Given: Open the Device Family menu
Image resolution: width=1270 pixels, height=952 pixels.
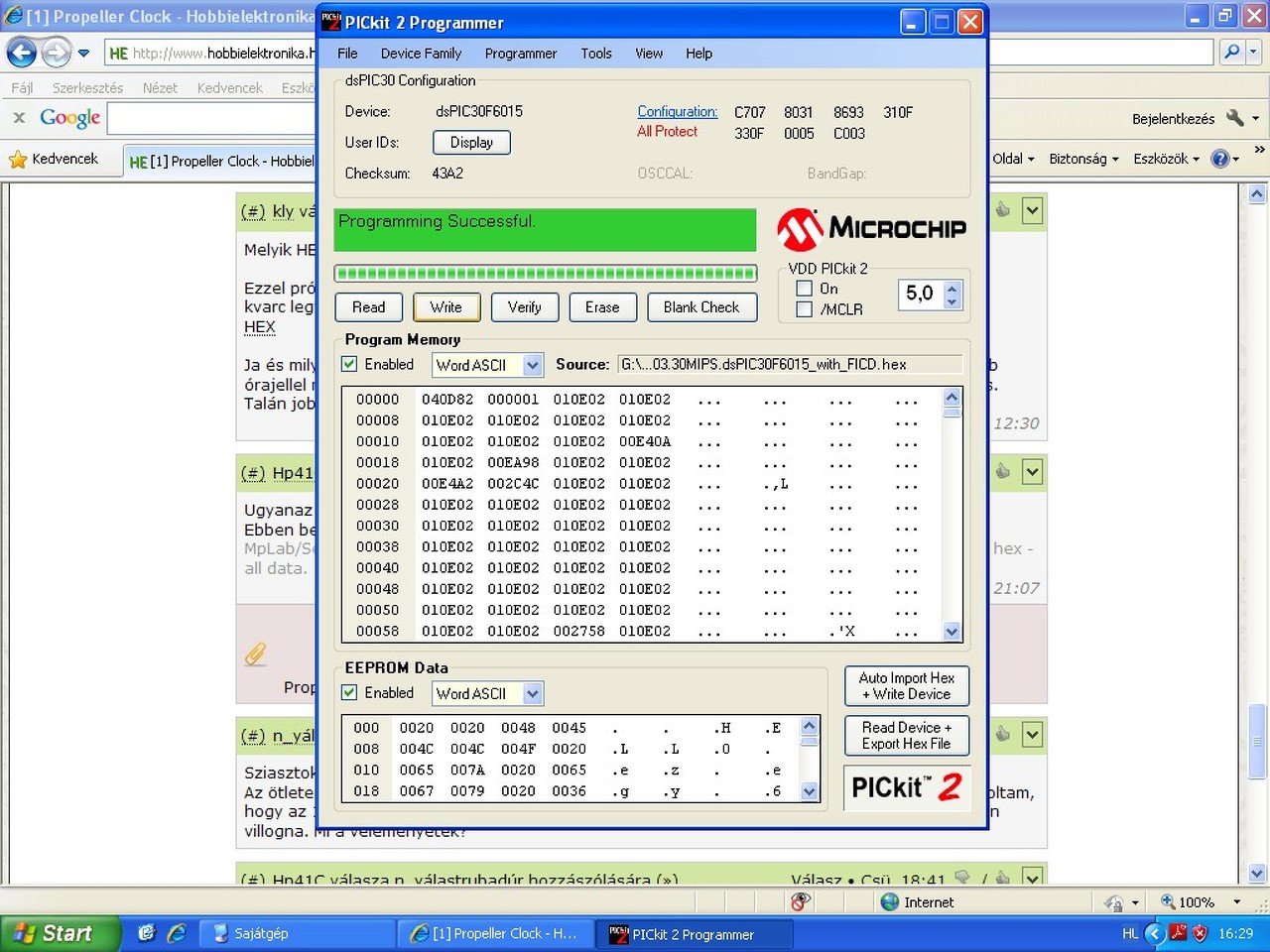Looking at the screenshot, I should [421, 54].
